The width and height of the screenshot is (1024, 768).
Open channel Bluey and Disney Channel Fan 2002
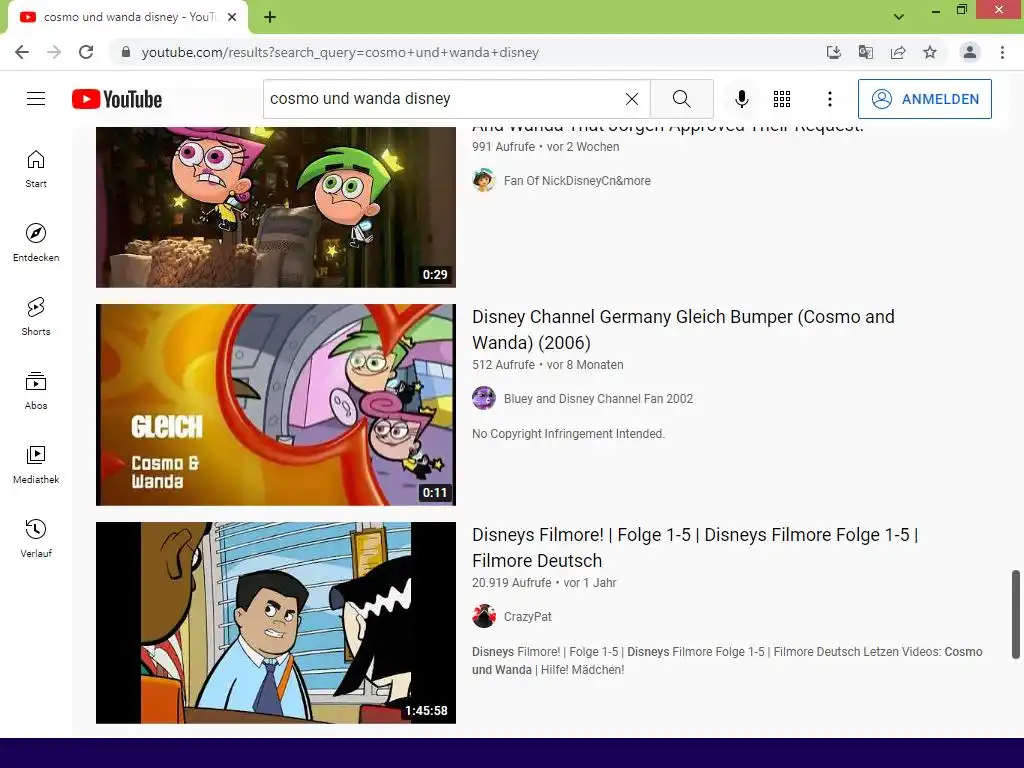coord(598,399)
